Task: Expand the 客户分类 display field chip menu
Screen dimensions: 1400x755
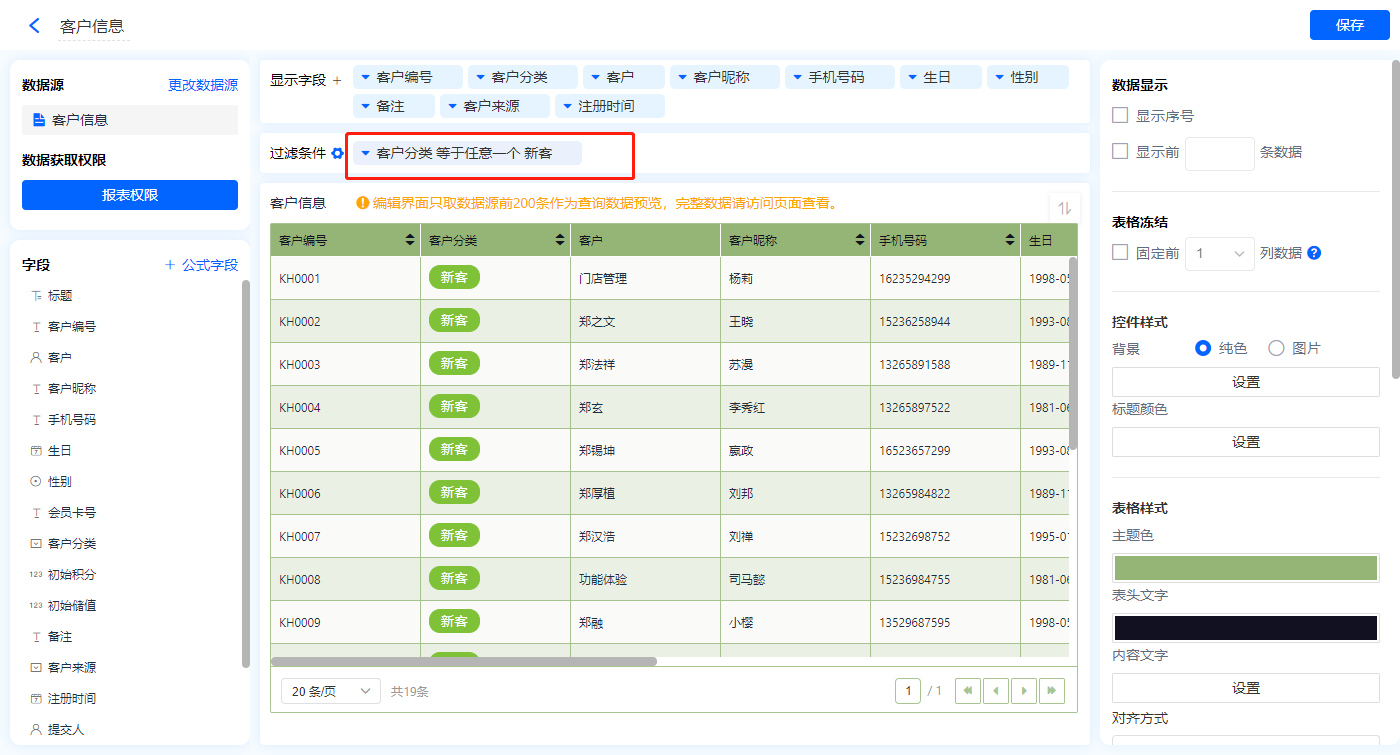Action: pos(481,77)
